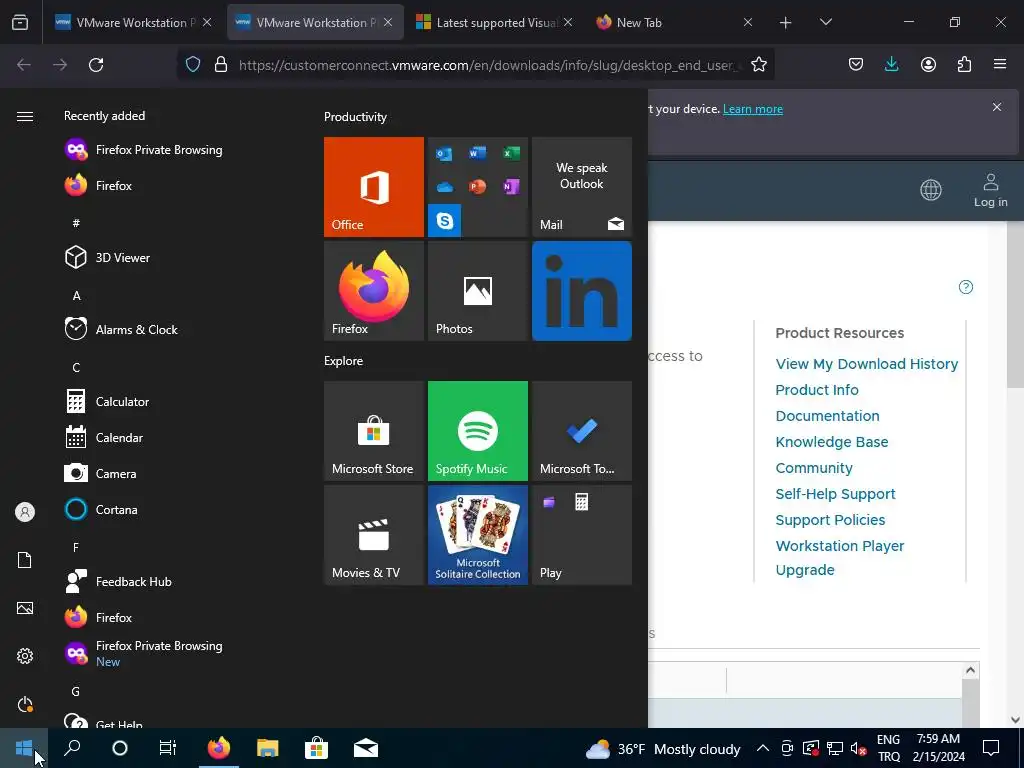
Task: Switch to the New Tab browser tab
Action: coord(673,22)
